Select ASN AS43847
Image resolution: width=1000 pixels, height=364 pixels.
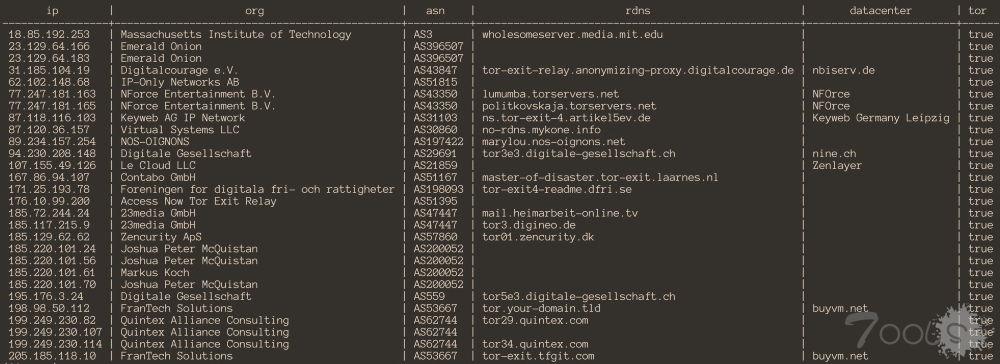click(x=436, y=70)
